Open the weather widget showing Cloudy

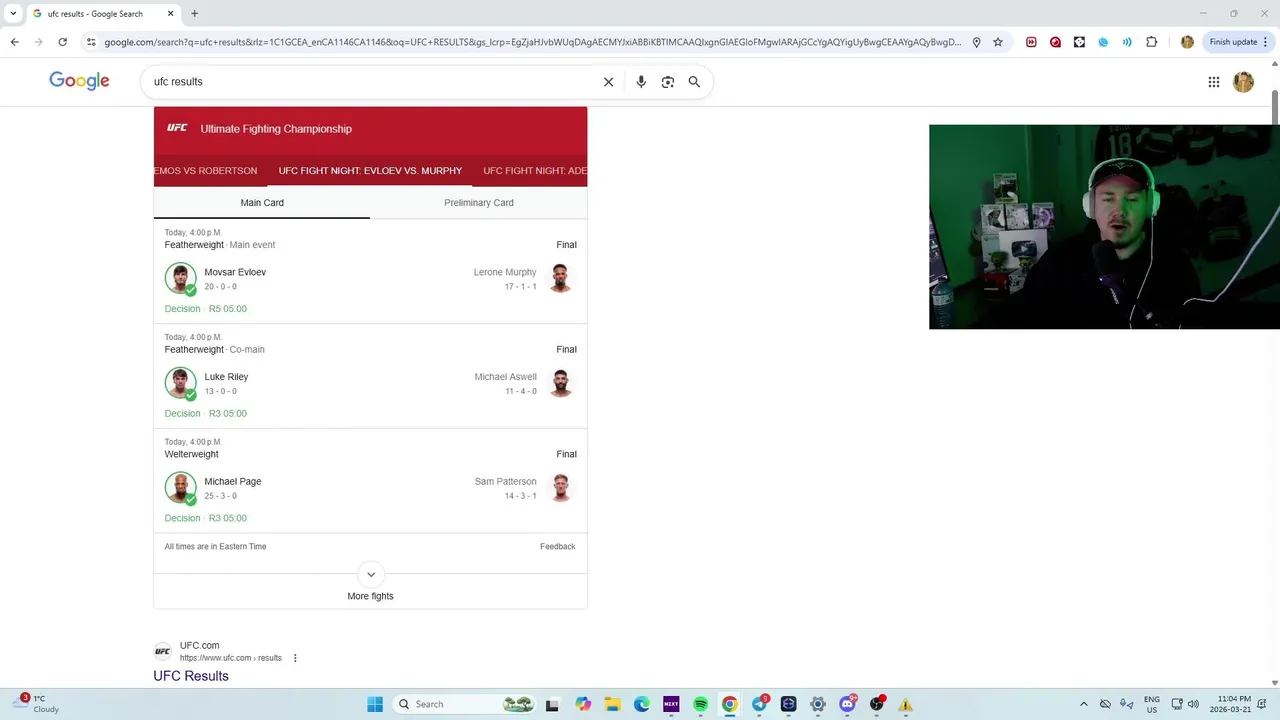pos(38,704)
